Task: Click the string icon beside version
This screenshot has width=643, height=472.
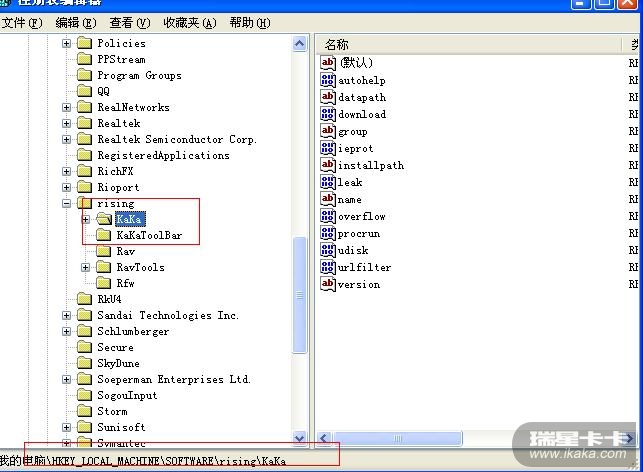Action: tap(328, 284)
